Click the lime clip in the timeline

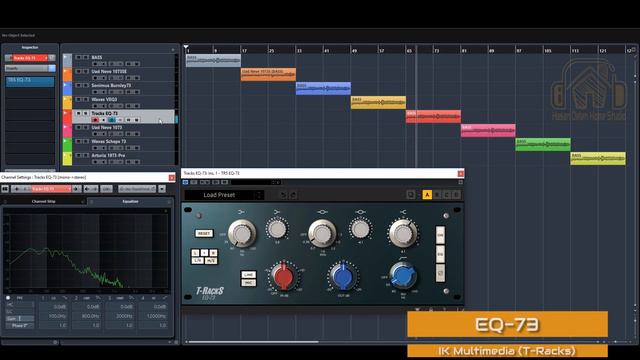[598, 158]
